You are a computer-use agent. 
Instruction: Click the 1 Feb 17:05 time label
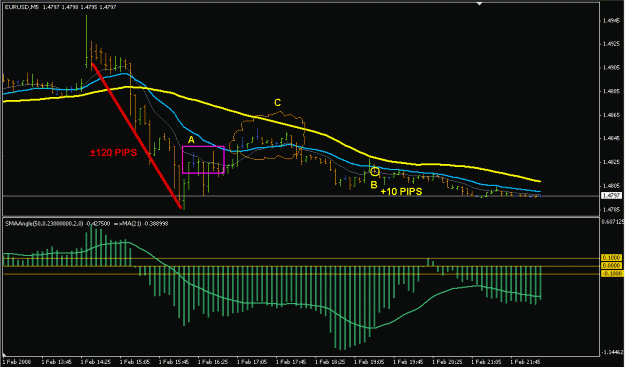click(x=252, y=362)
